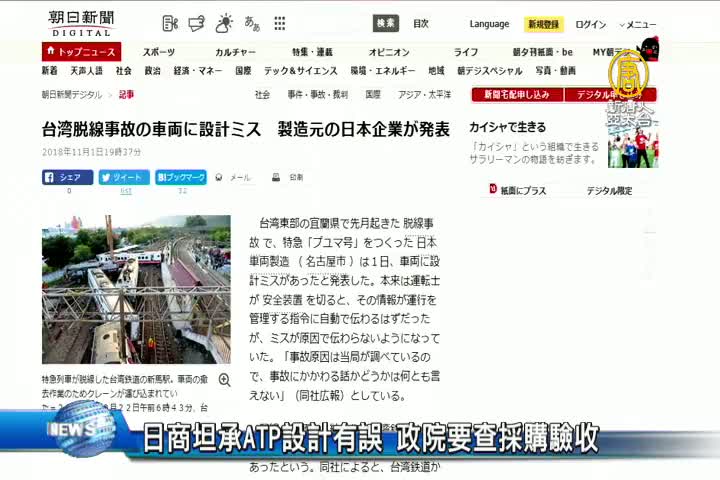Click the Asahi Shimbun Digital logo
The width and height of the screenshot is (720, 480).
pyautogui.click(x=80, y=22)
